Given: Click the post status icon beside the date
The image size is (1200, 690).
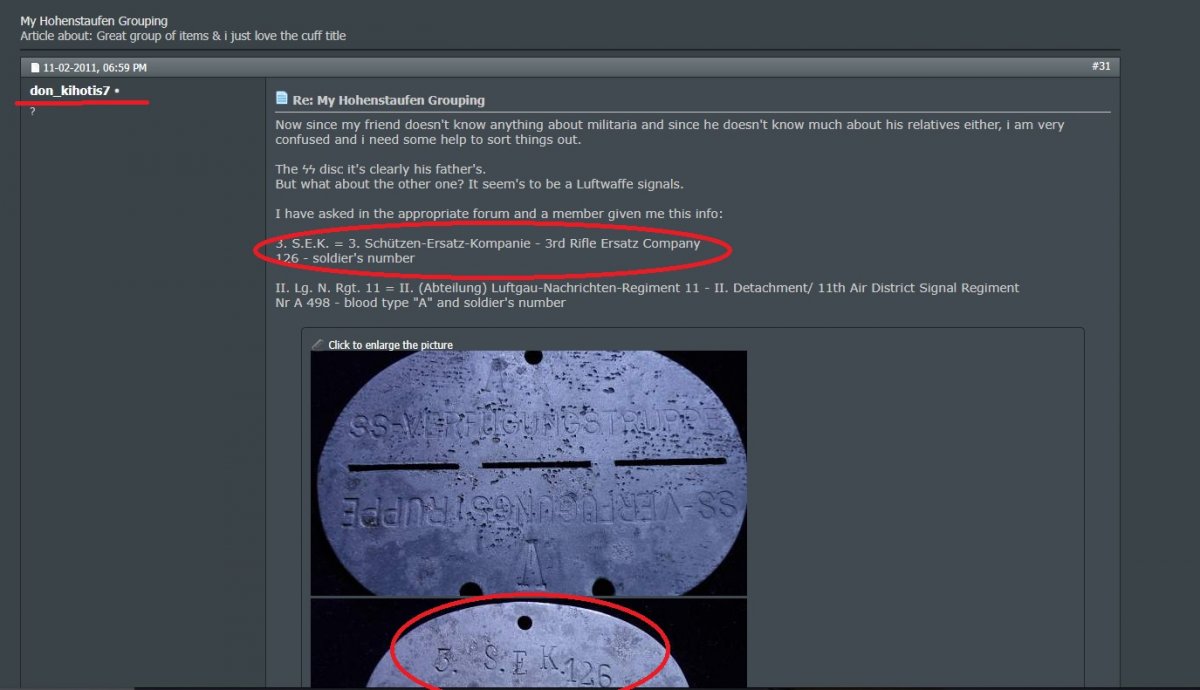Looking at the screenshot, I should point(35,68).
